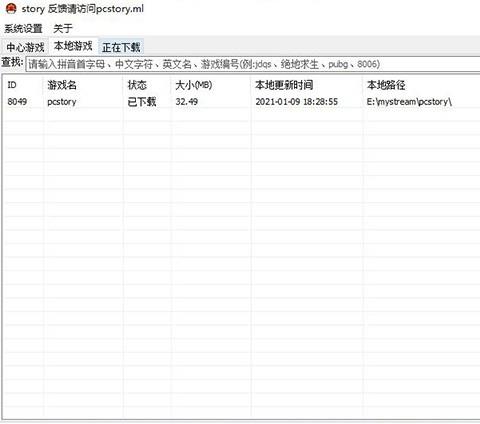
Task: Click the 2021-01-09 18:28:55 update time cell
Action: click(x=297, y=102)
